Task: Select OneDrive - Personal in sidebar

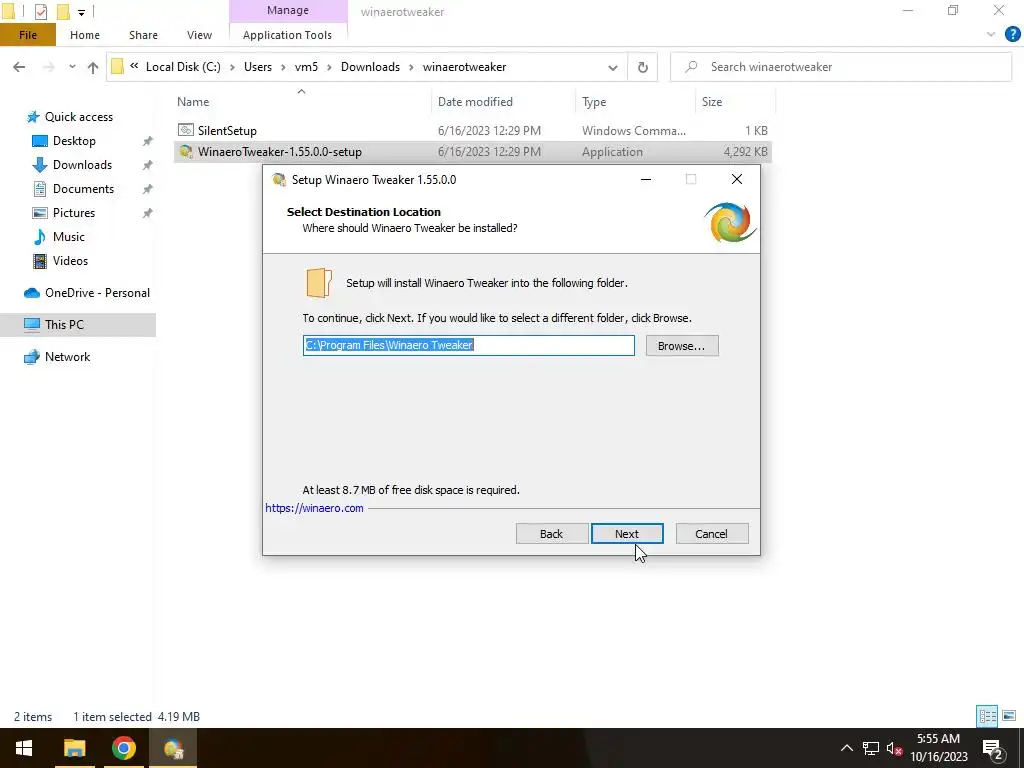Action: [97, 293]
